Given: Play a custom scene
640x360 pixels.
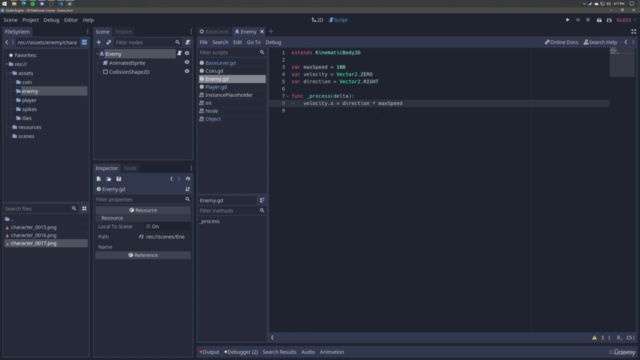Looking at the screenshot, I should click(x=609, y=20).
